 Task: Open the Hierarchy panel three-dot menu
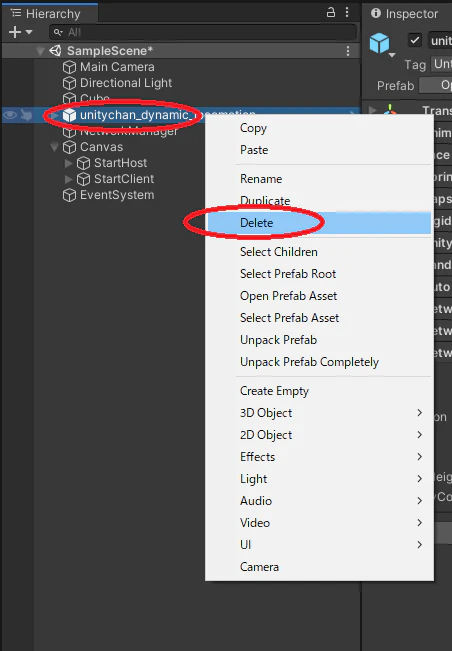347,12
